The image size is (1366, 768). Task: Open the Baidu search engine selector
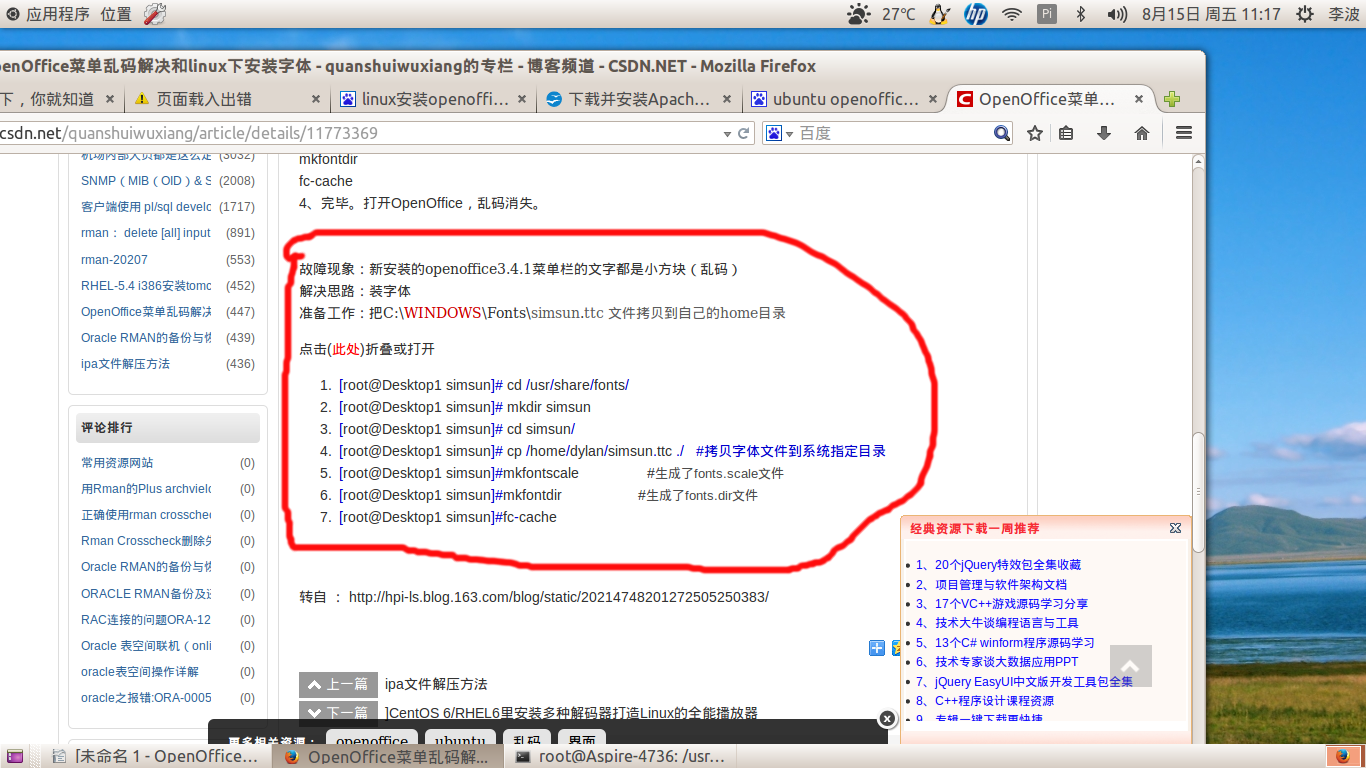click(x=779, y=133)
